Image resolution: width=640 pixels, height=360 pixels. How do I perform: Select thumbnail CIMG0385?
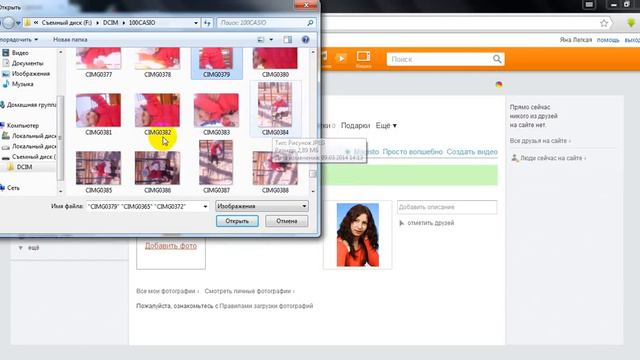pos(98,168)
